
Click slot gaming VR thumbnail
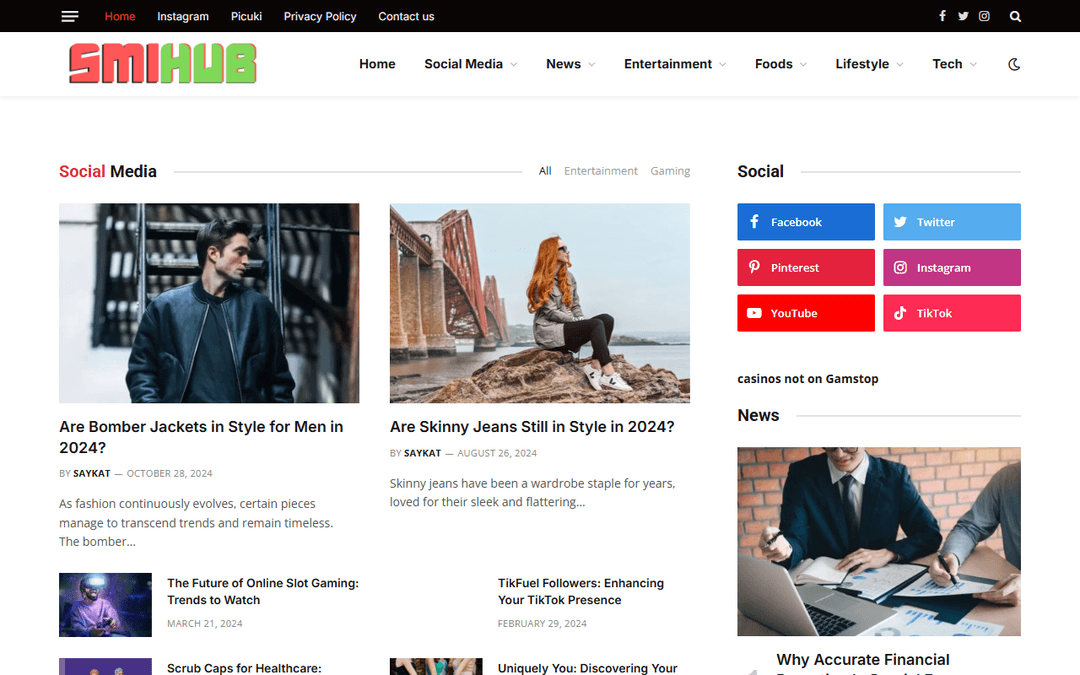[x=105, y=605]
